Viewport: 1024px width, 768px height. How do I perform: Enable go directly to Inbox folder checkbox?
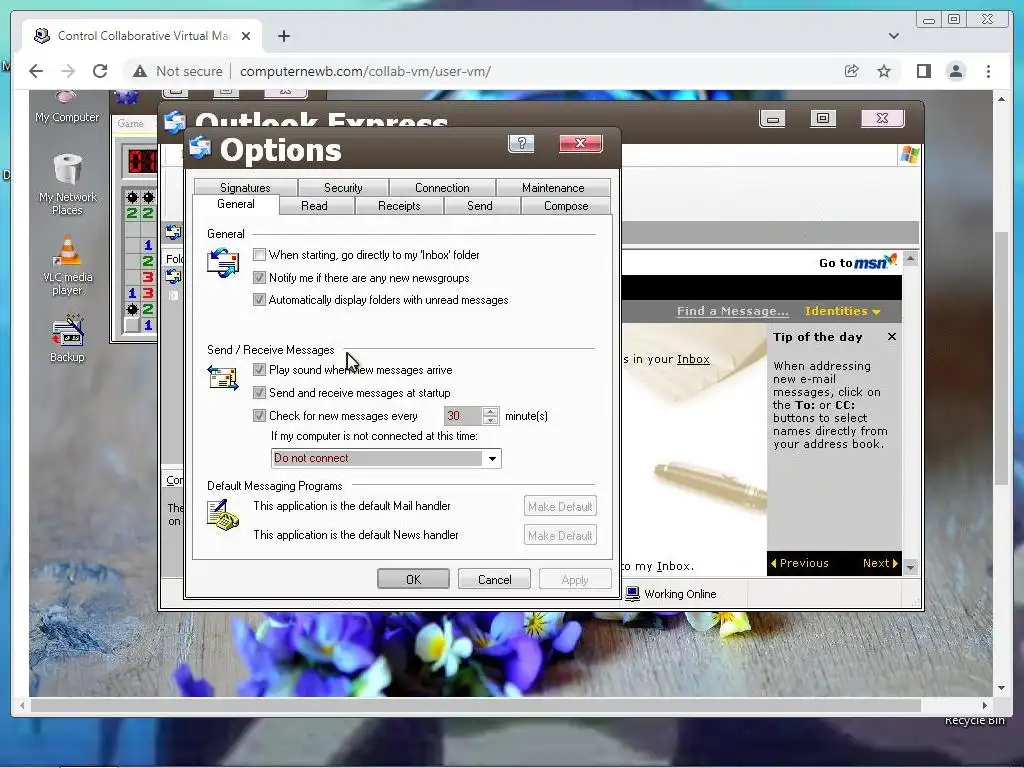click(x=259, y=255)
